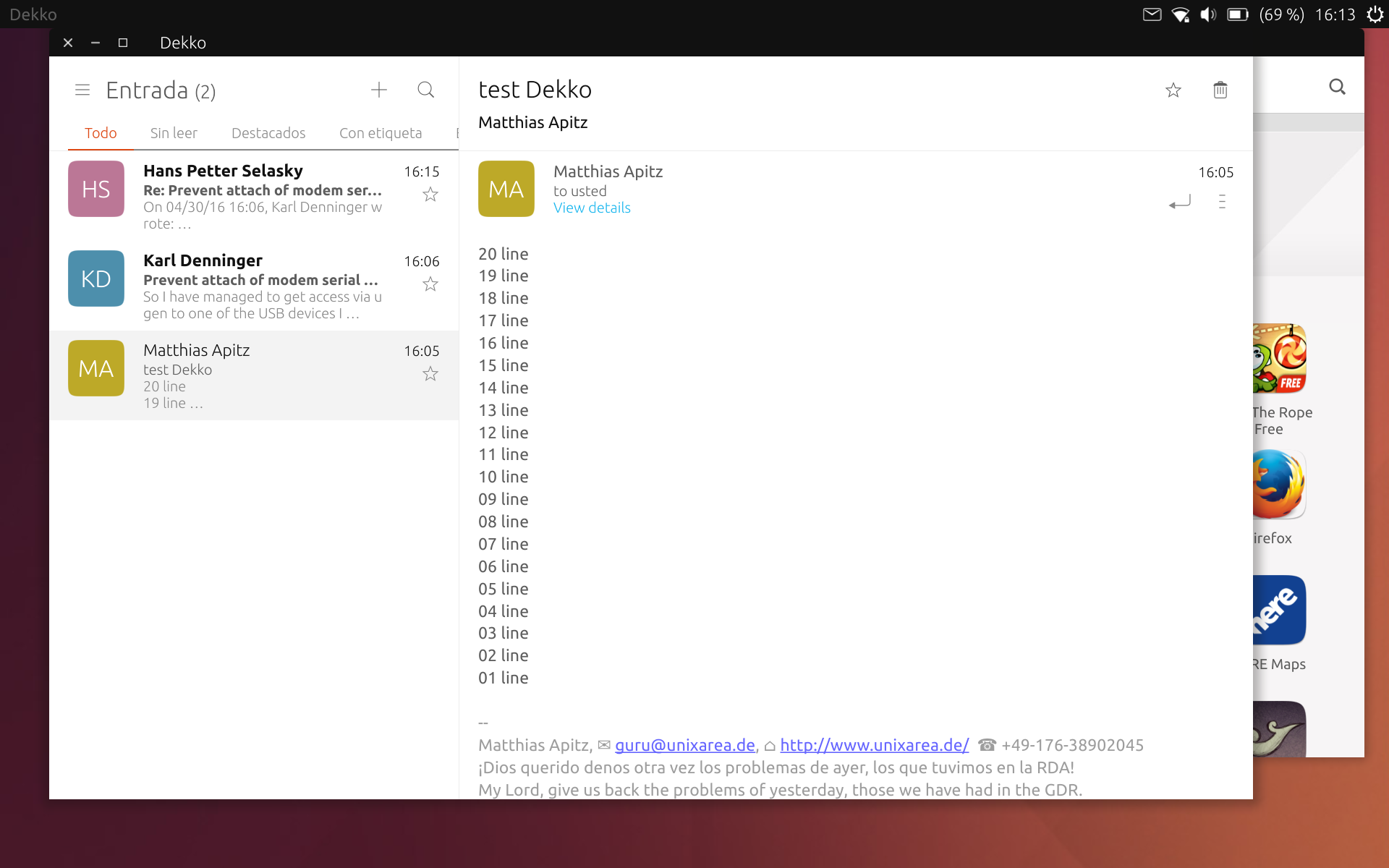Toggle star on Karl Denninger email

(x=430, y=284)
